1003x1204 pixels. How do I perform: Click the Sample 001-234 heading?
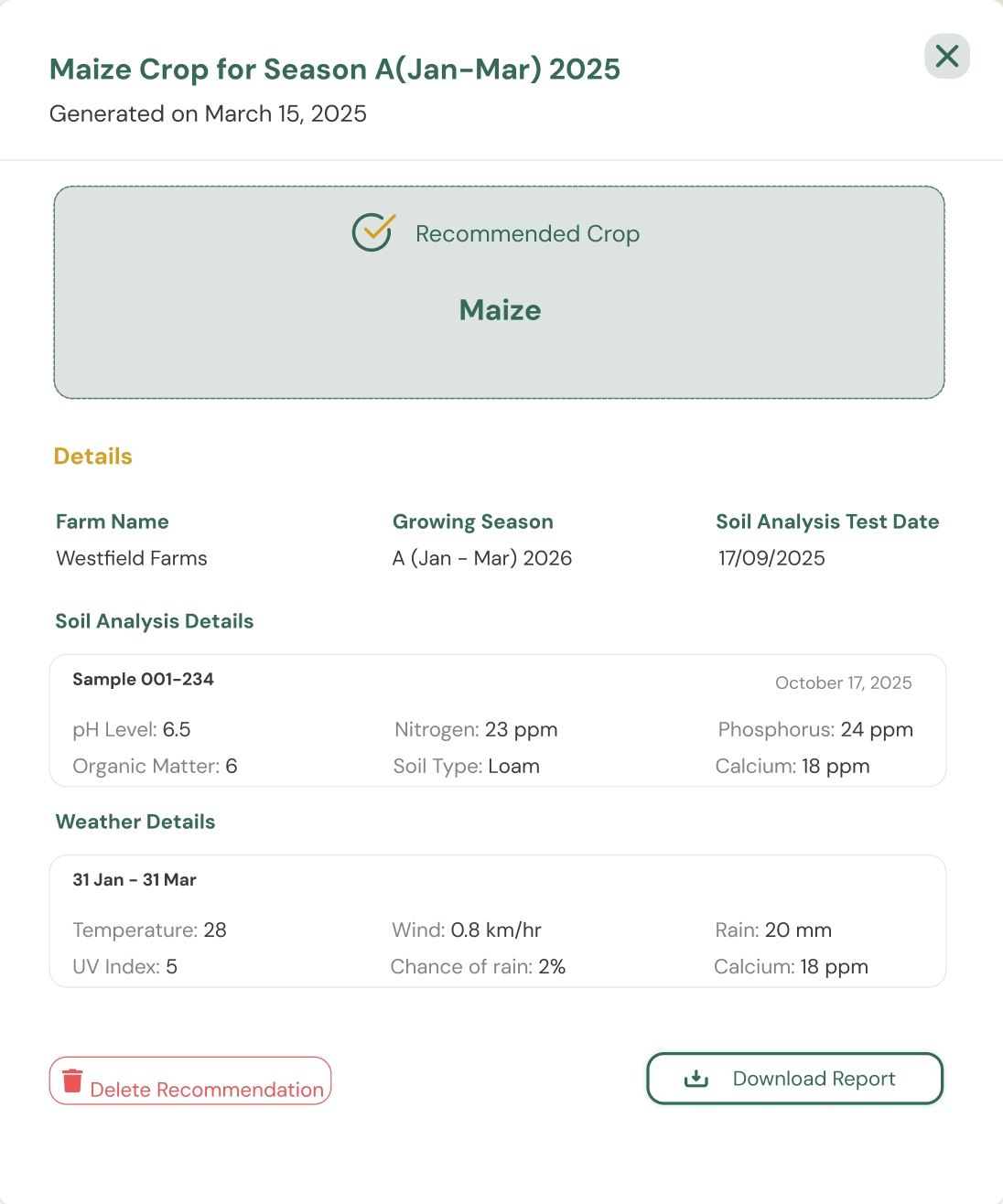coord(144,679)
